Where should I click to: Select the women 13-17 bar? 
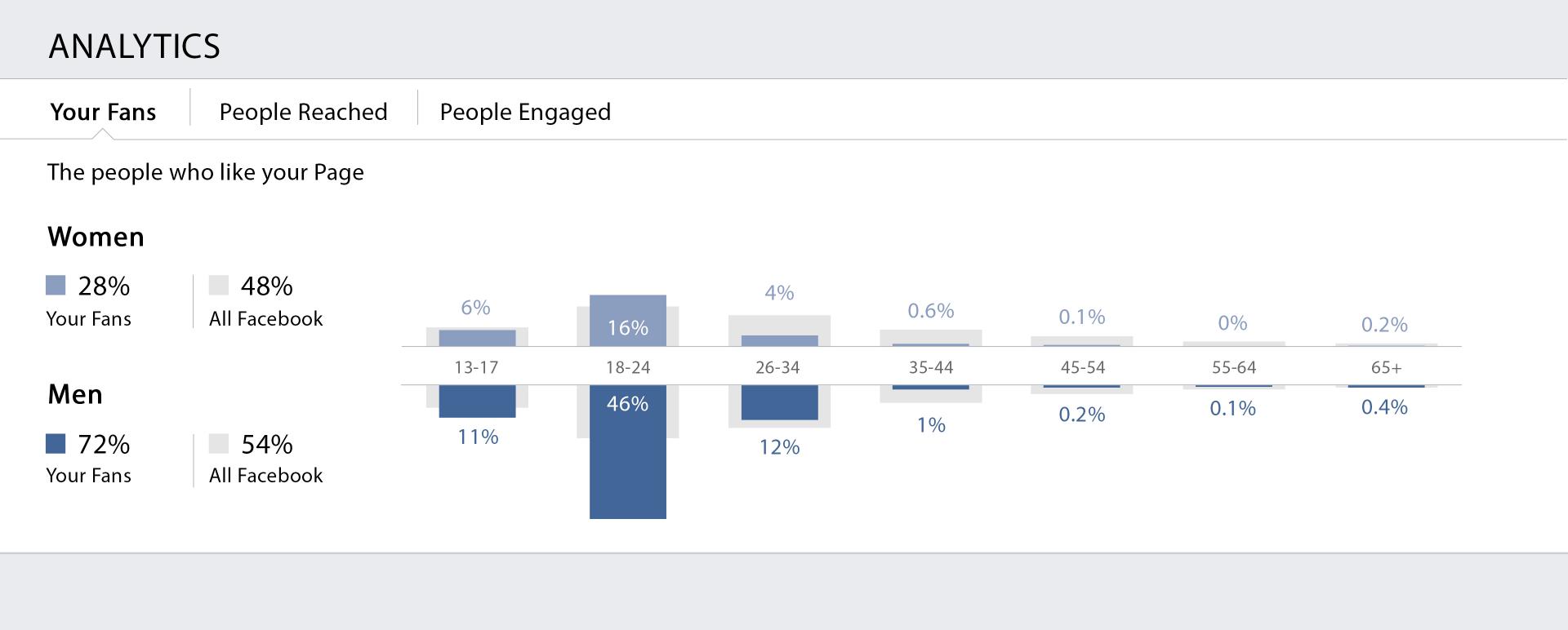click(477, 338)
